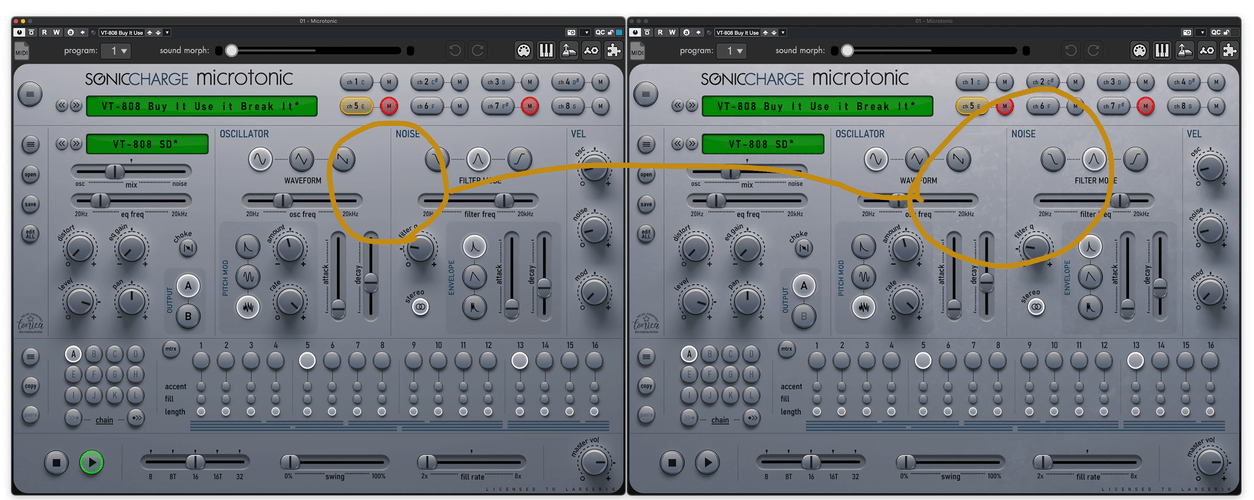Enable step 1 trigger in left window
The width and height of the screenshot is (1254, 500).
pos(201,361)
